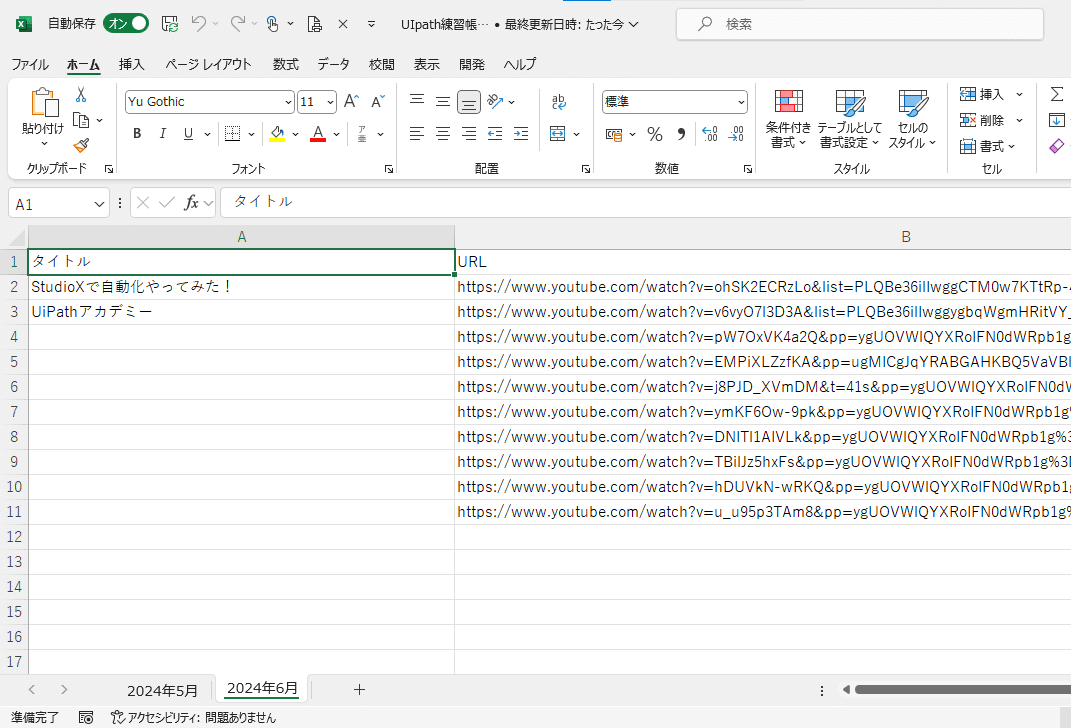Screen dimensions: 1071x728
Task: Toggle wrap text icon
Action: coord(559,102)
